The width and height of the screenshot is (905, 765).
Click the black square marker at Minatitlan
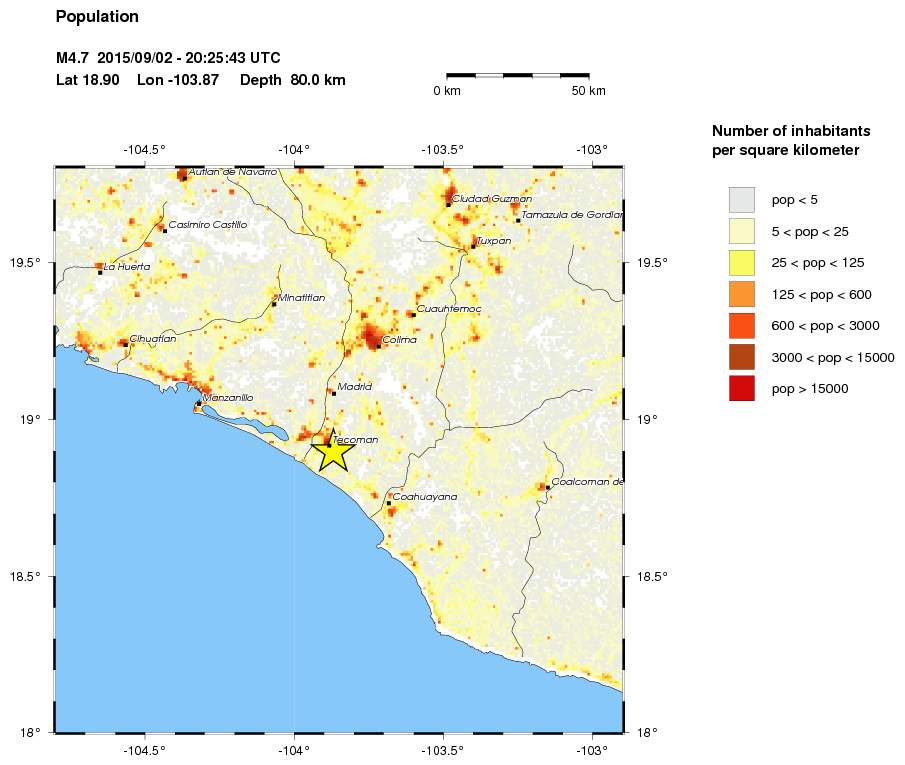(x=274, y=304)
